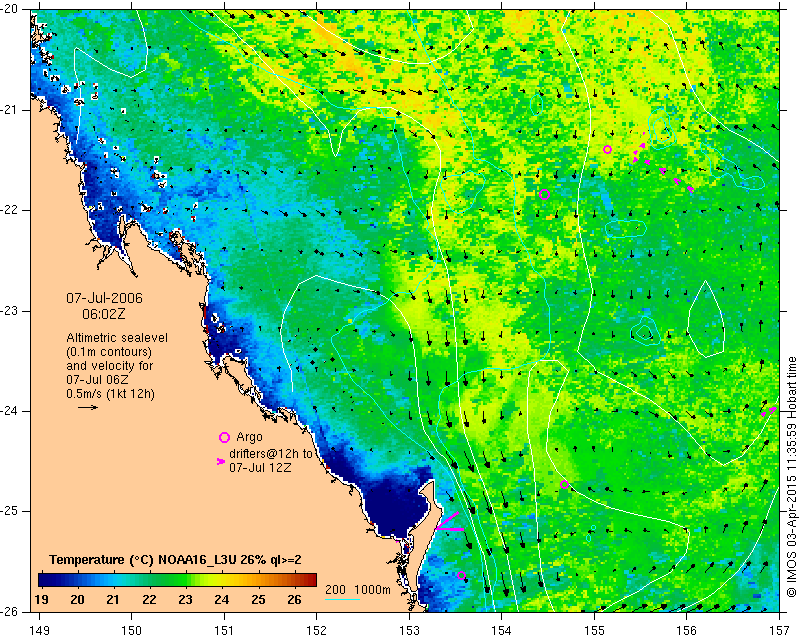The height and width of the screenshot is (640, 800).
Task: Click latitude axis label -23
Action: (x=9, y=311)
